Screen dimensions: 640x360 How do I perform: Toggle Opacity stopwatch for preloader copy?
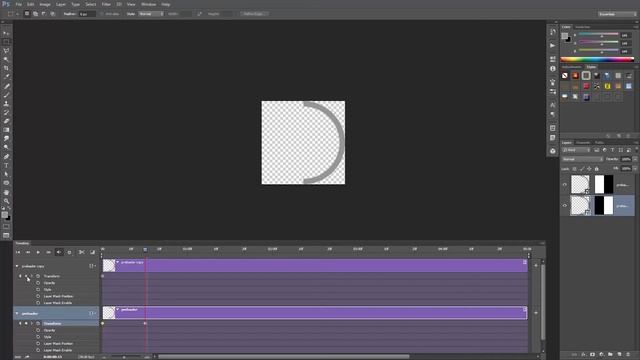pyautogui.click(x=38, y=283)
